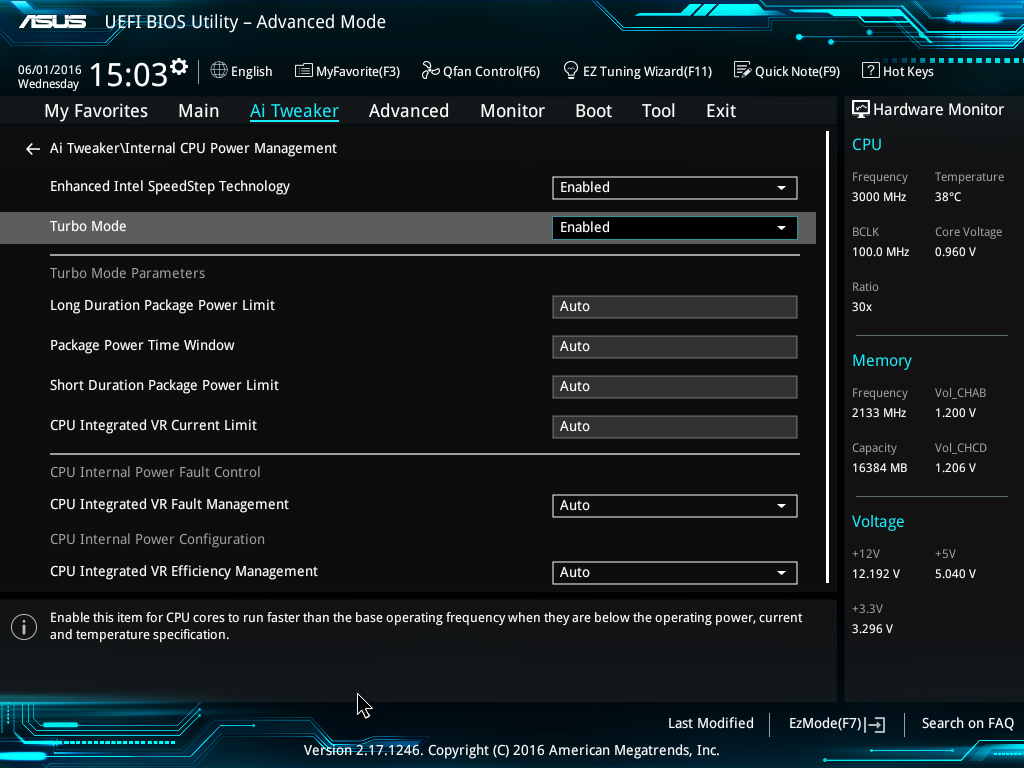The height and width of the screenshot is (768, 1024).
Task: Click +12V reading 12.192 V
Action: point(875,574)
